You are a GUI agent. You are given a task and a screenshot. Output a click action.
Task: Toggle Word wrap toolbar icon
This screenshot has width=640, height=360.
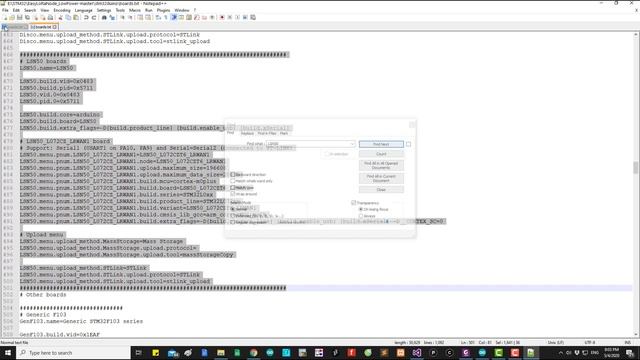click(158, 18)
